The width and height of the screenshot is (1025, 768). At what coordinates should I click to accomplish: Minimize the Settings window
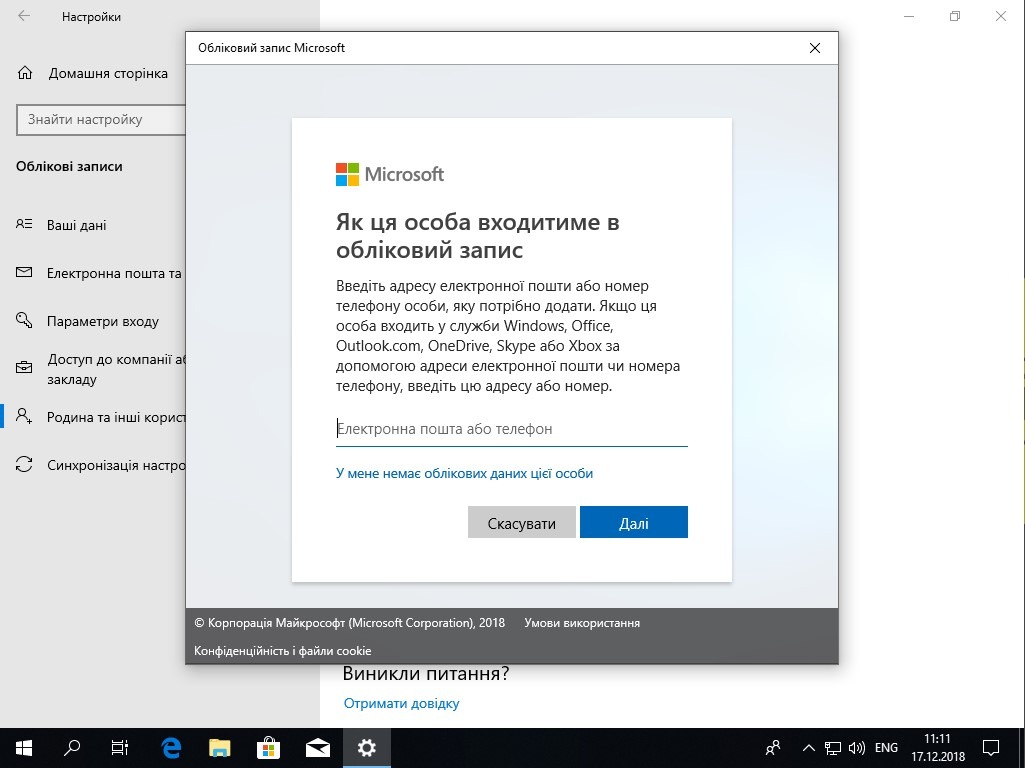coord(909,16)
